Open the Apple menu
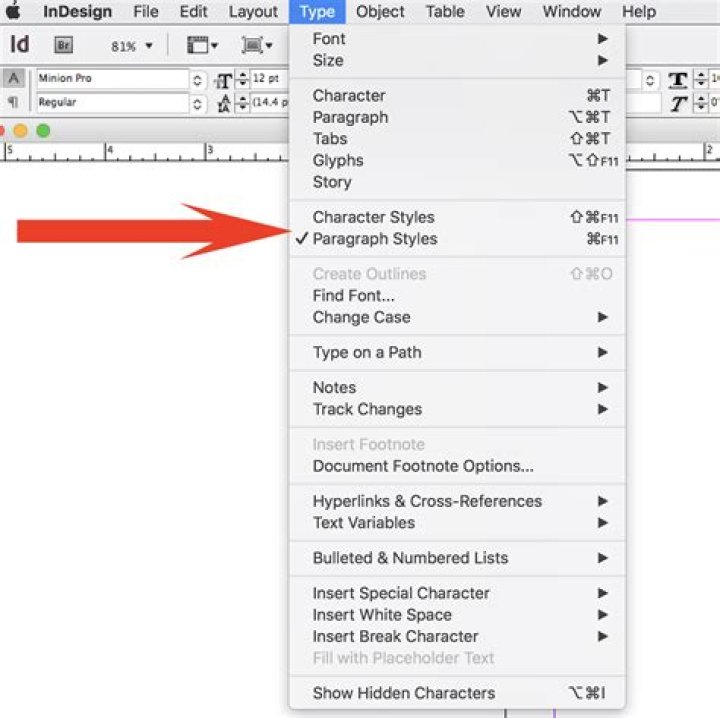720x718 pixels. [13, 10]
